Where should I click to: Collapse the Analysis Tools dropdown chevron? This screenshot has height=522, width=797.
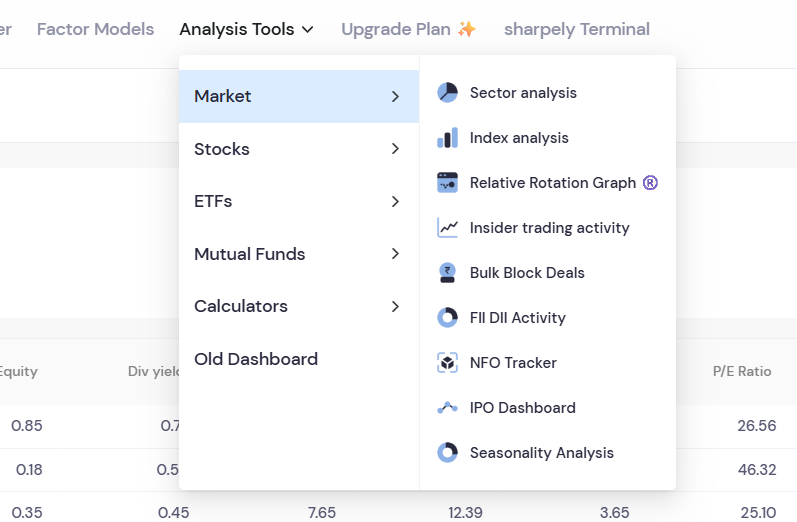[307, 30]
